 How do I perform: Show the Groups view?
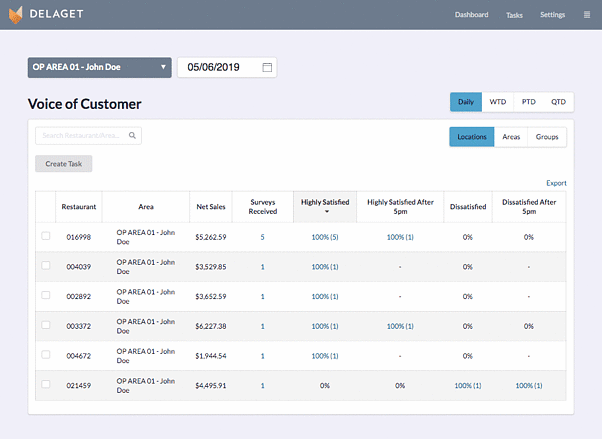(x=547, y=137)
